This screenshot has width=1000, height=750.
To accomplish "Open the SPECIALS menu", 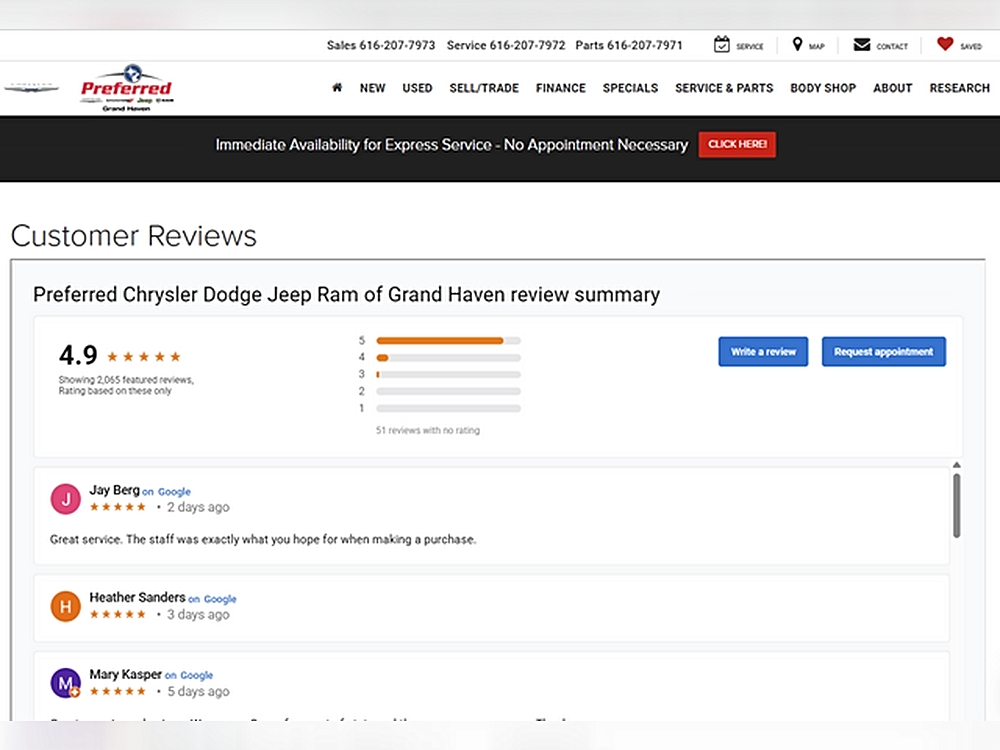I will pyautogui.click(x=630, y=88).
